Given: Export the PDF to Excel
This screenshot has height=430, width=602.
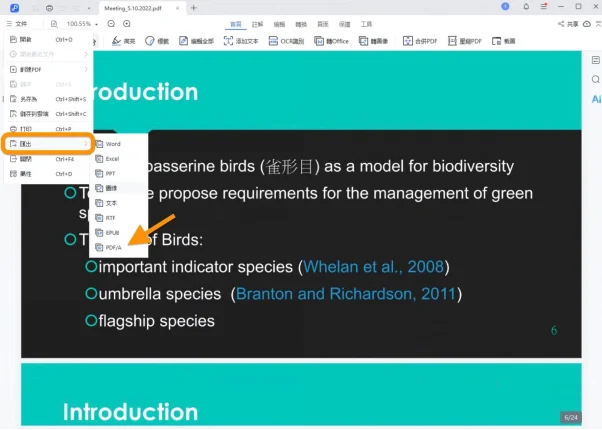Looking at the screenshot, I should [x=118, y=159].
